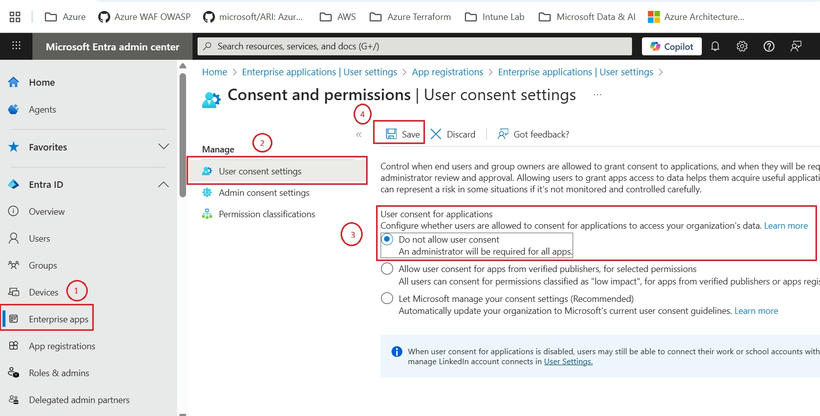This screenshot has height=416, width=820.
Task: Open Learn more link for user consent
Action: click(x=785, y=226)
